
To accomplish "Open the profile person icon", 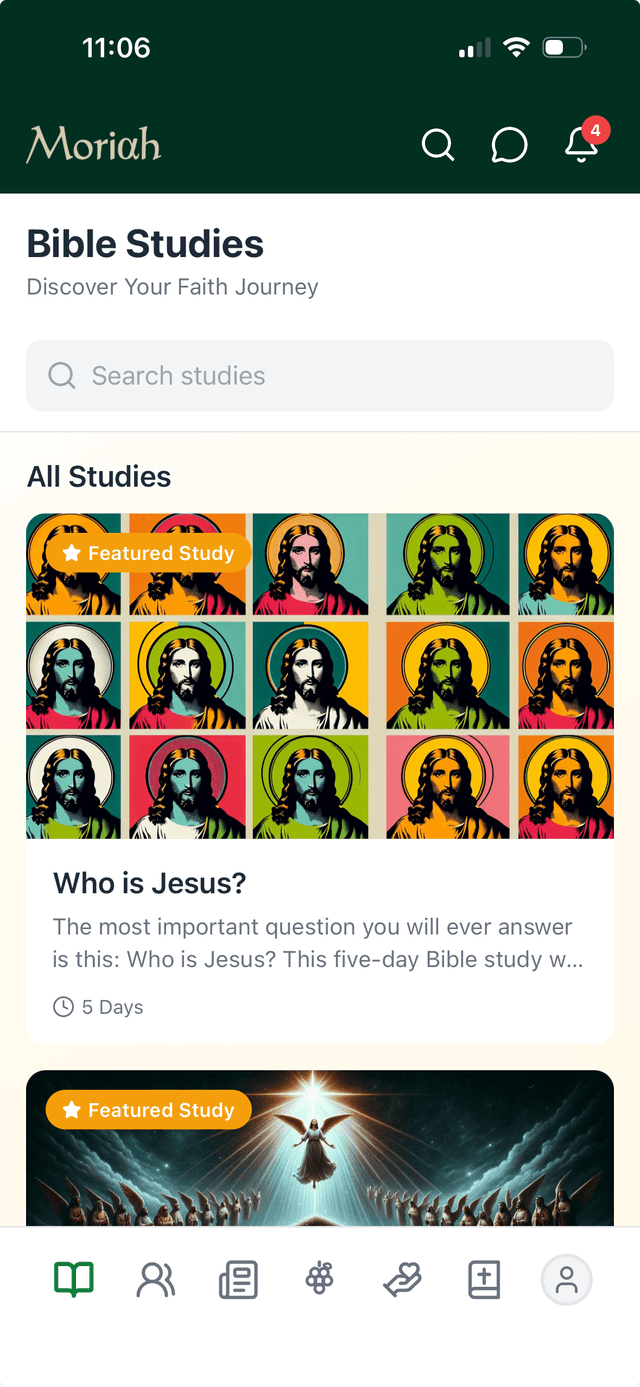I will (566, 1279).
